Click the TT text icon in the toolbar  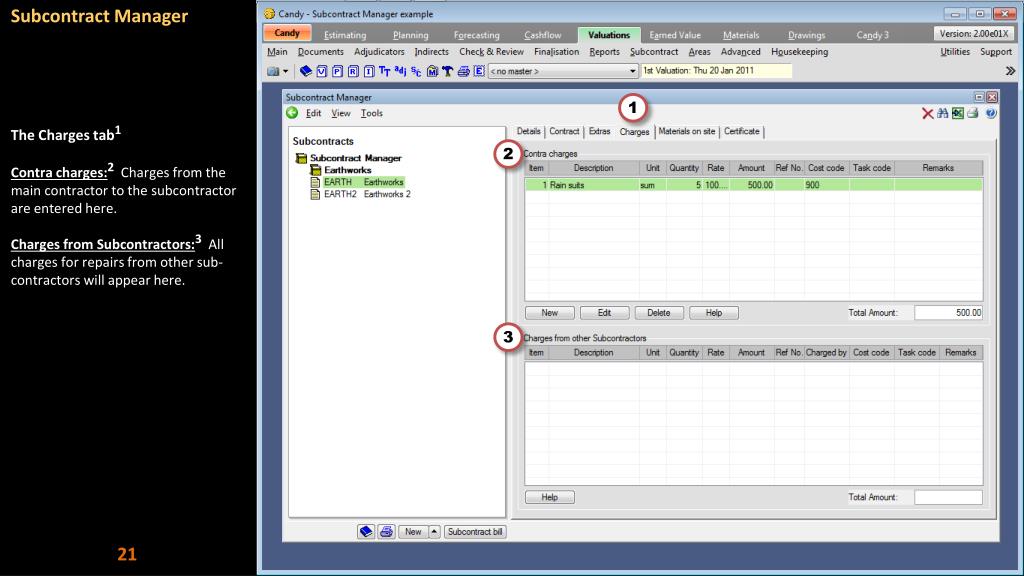click(385, 71)
